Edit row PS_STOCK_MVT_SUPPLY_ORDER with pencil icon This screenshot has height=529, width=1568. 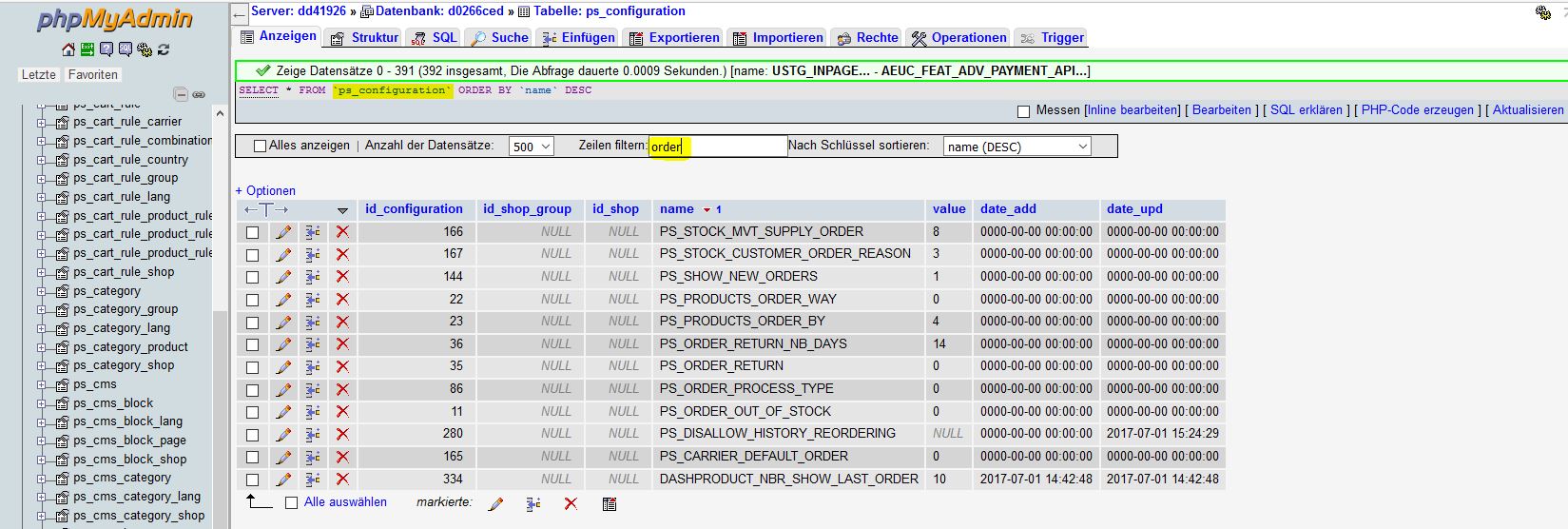(x=283, y=232)
